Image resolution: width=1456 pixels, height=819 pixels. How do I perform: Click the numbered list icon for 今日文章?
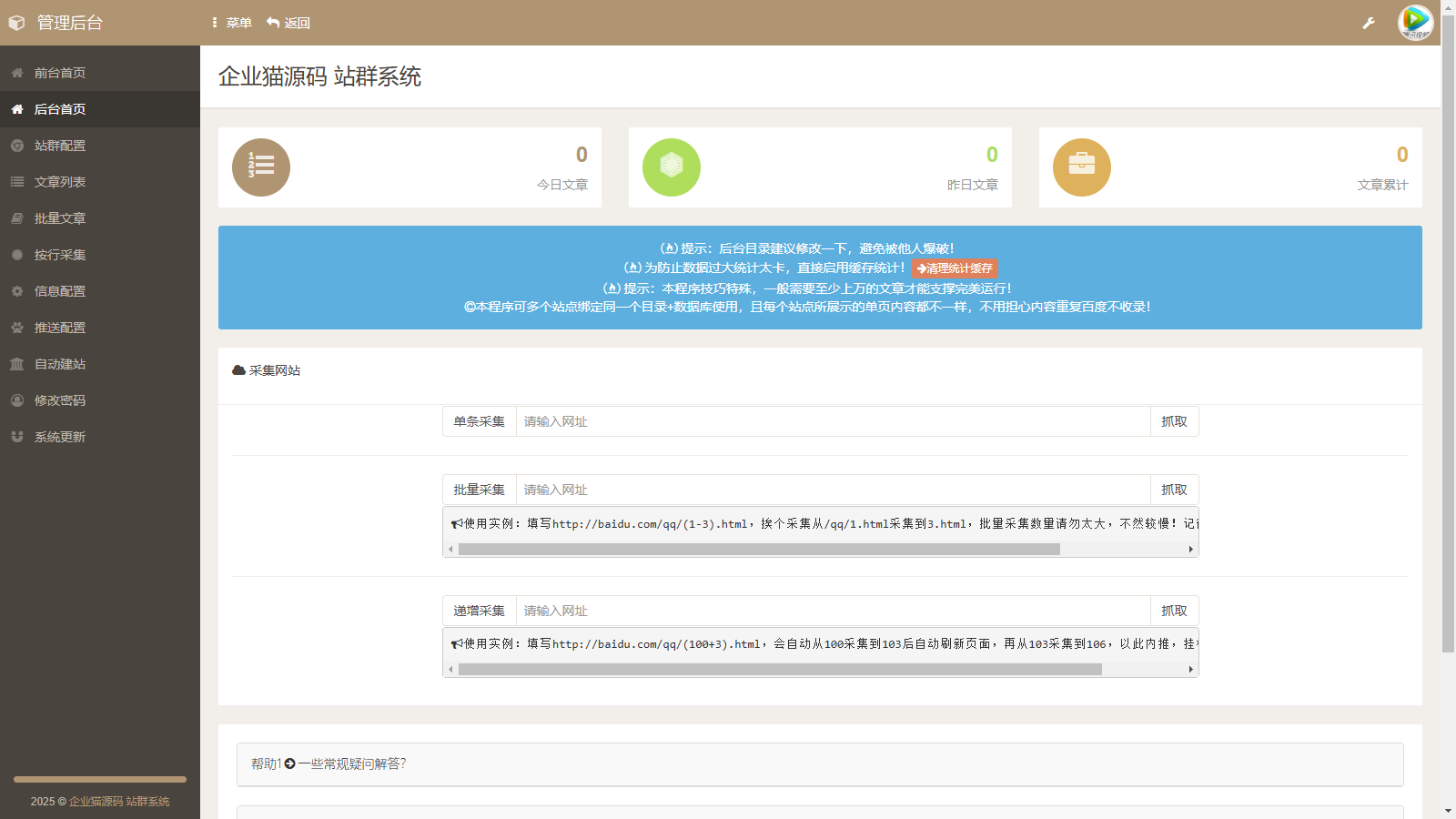(261, 167)
